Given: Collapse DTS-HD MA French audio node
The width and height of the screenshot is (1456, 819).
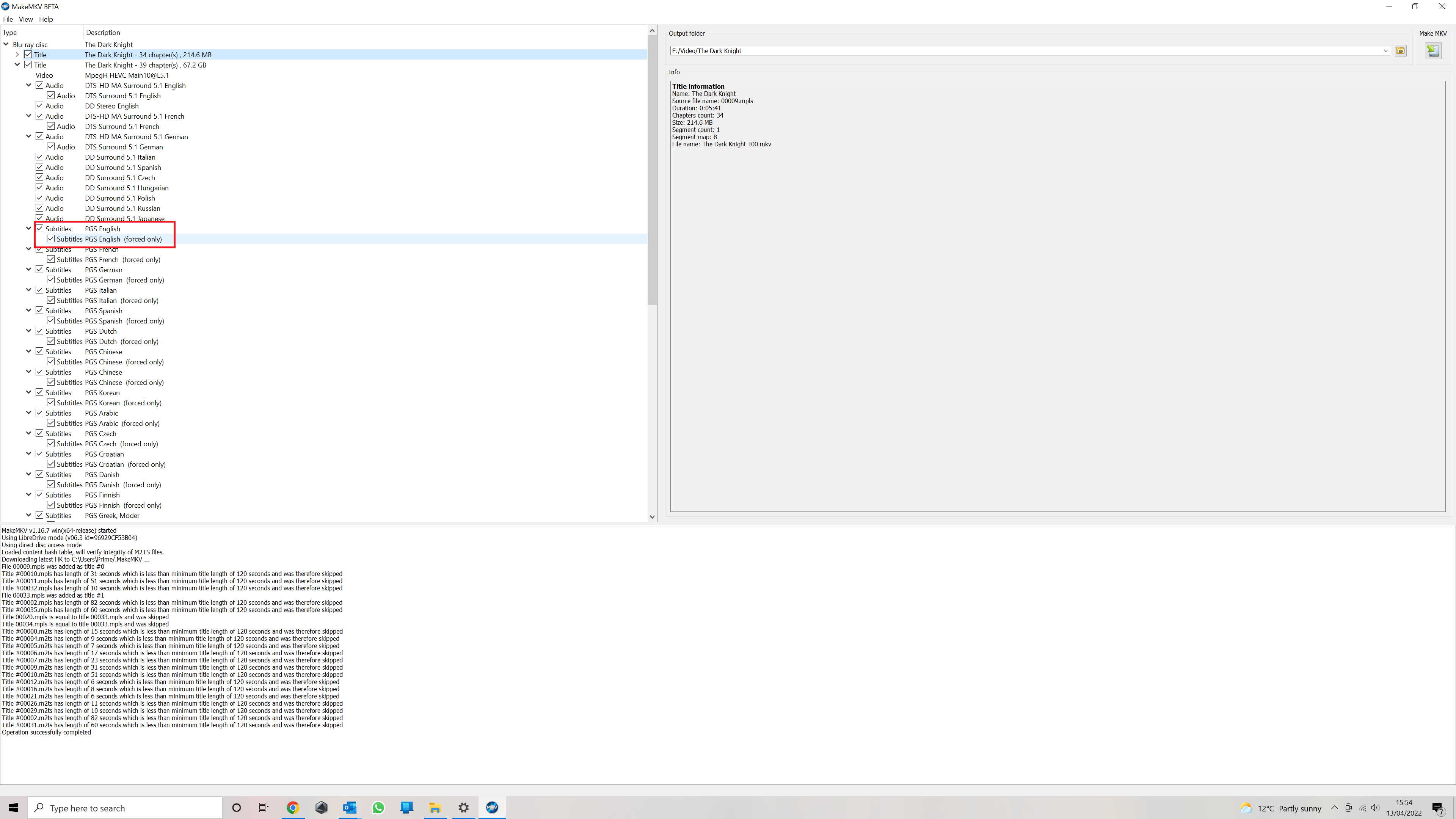Looking at the screenshot, I should tap(29, 116).
